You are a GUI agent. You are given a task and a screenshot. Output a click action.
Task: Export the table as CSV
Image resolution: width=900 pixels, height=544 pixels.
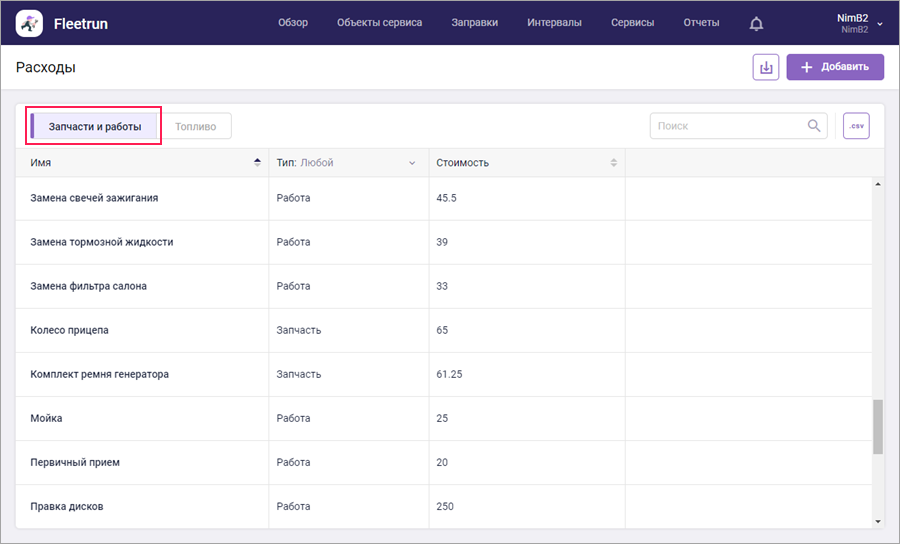(x=856, y=126)
